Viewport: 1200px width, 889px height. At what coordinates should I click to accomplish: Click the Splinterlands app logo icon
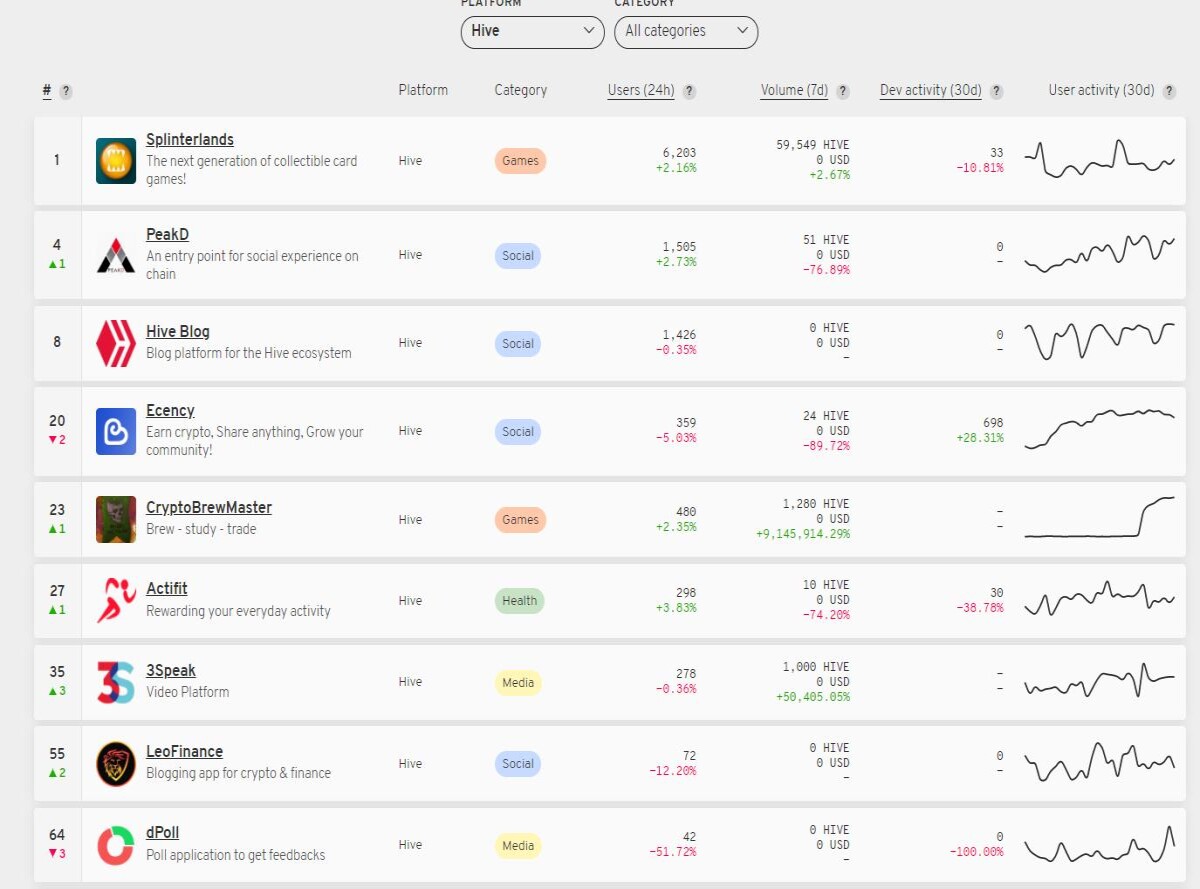pyautogui.click(x=116, y=161)
